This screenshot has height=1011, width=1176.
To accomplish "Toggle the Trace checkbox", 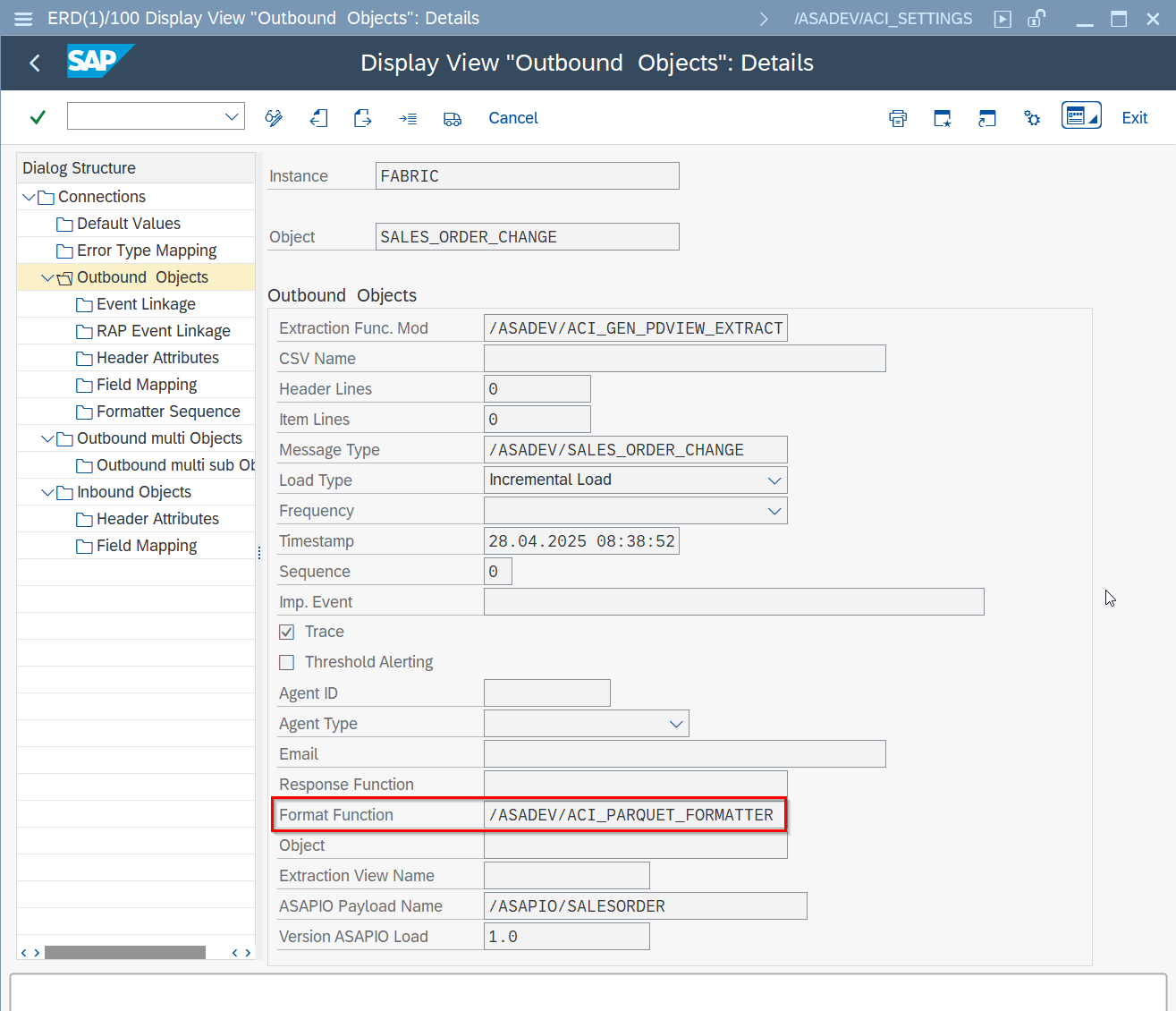I will click(x=287, y=632).
